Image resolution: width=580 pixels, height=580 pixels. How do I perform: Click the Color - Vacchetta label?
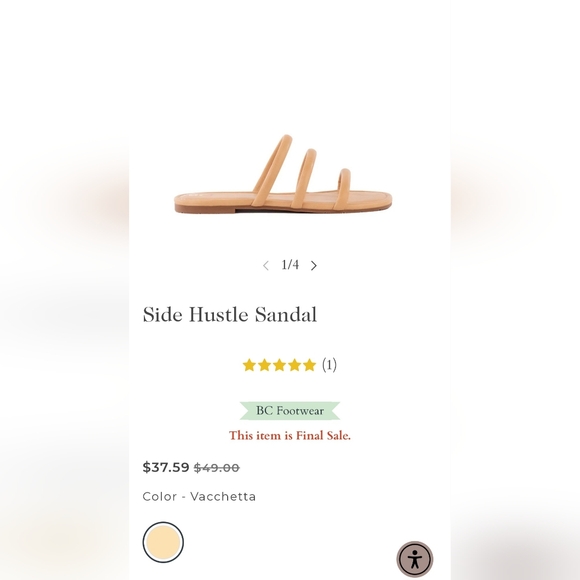(x=199, y=496)
